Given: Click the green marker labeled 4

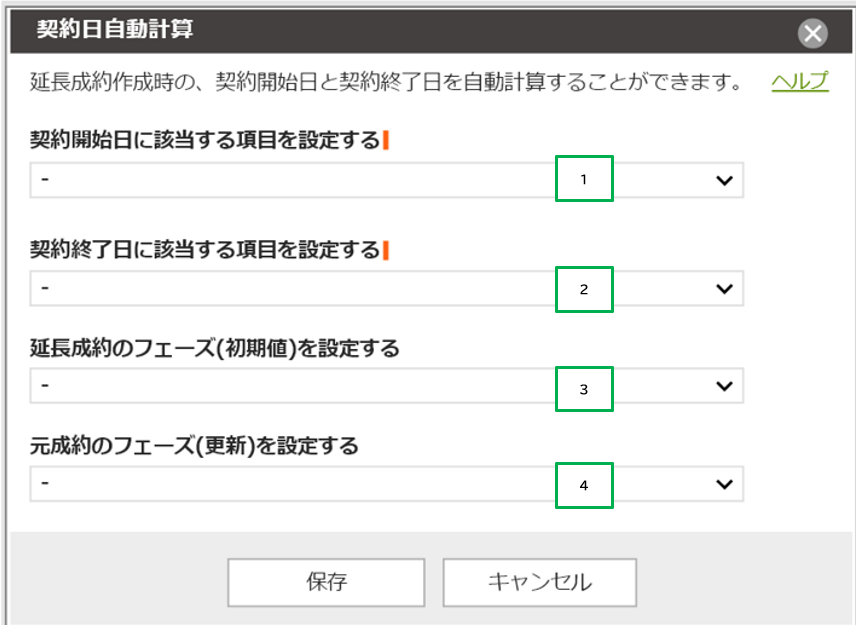Looking at the screenshot, I should 584,485.
